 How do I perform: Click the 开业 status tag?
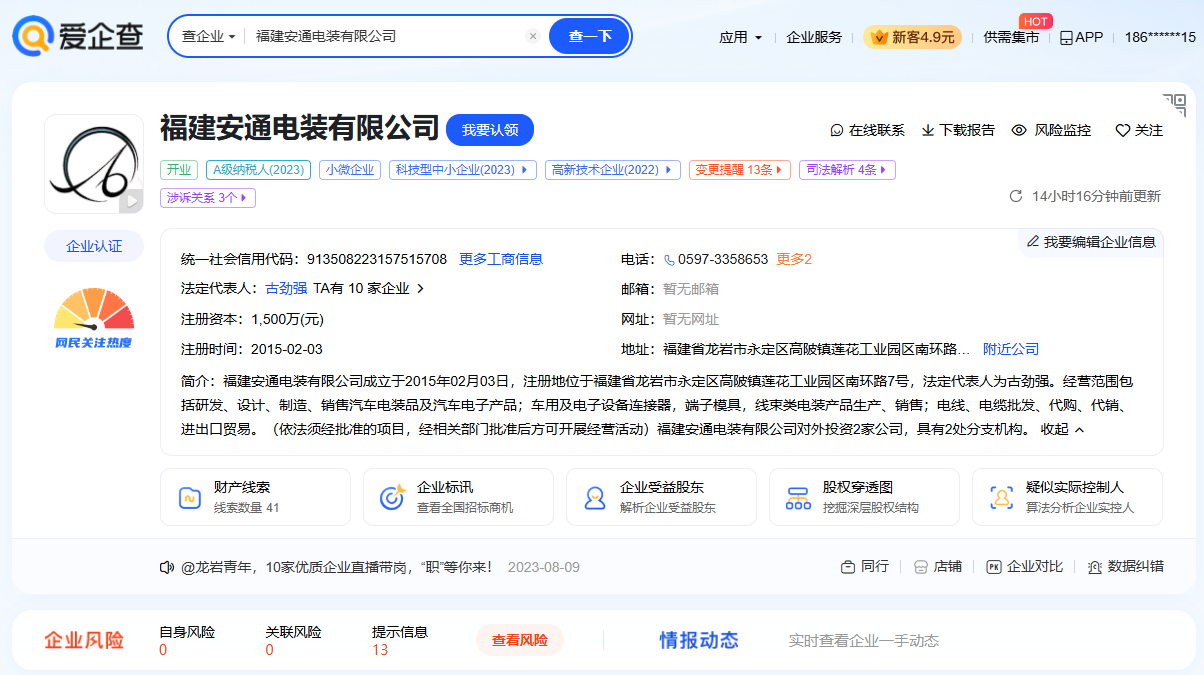pos(178,170)
